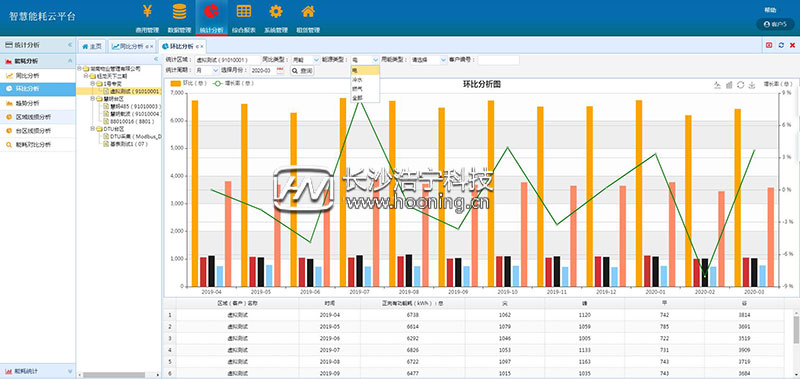This screenshot has height=379, width=800.
Task: Select 台区线损分析 in the left sidebar
Action: coord(38,131)
